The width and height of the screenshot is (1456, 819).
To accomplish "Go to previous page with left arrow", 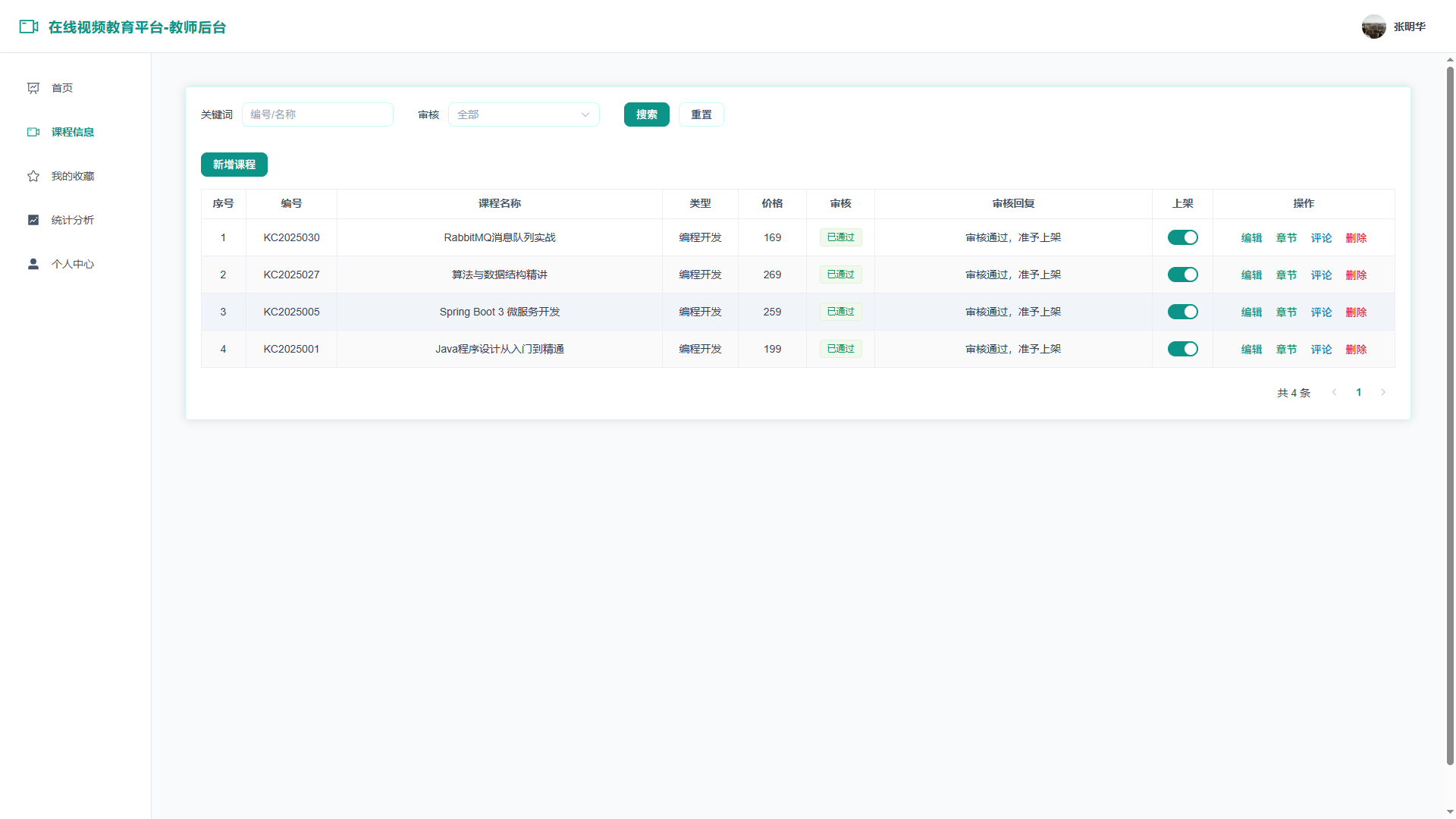I will point(1335,392).
